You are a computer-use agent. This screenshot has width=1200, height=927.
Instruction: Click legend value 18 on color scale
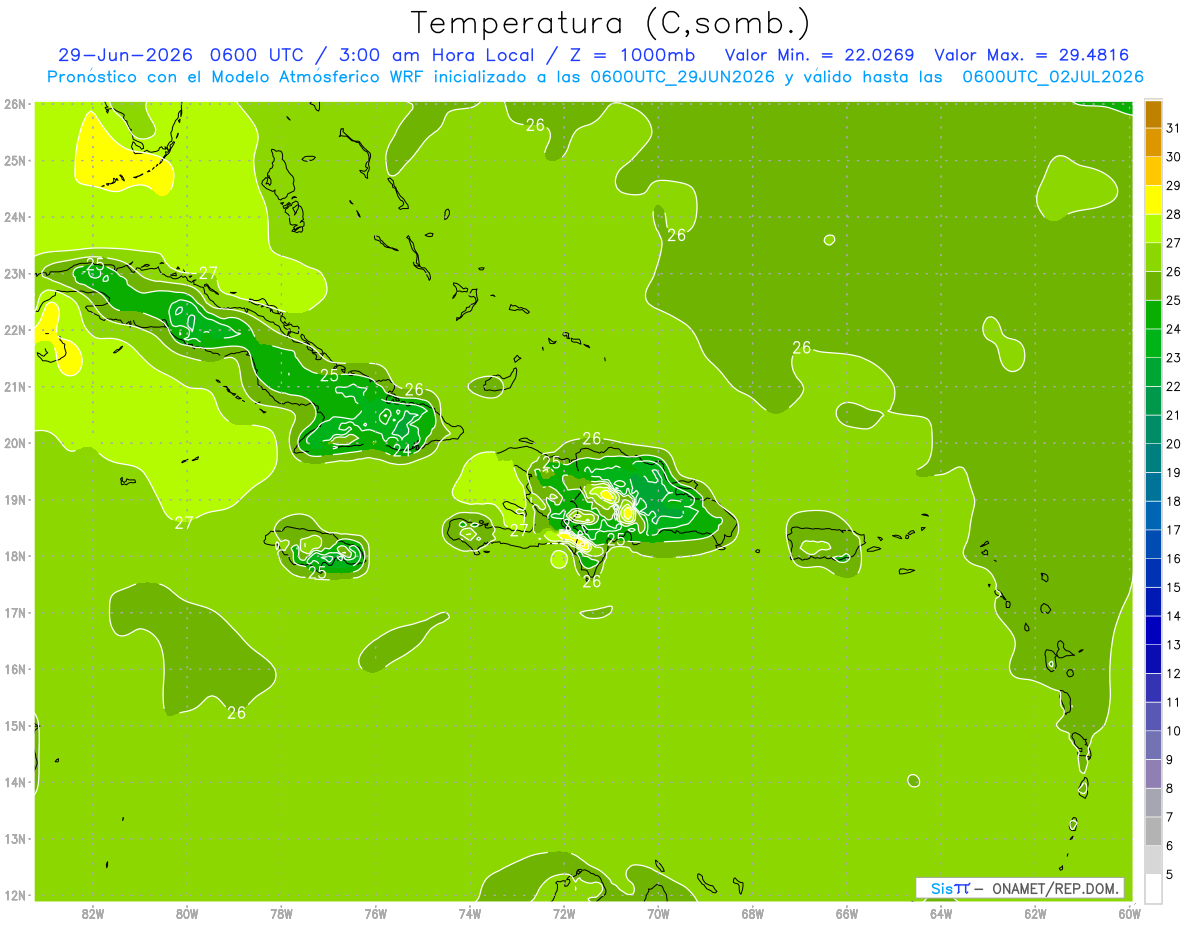coord(1174,501)
